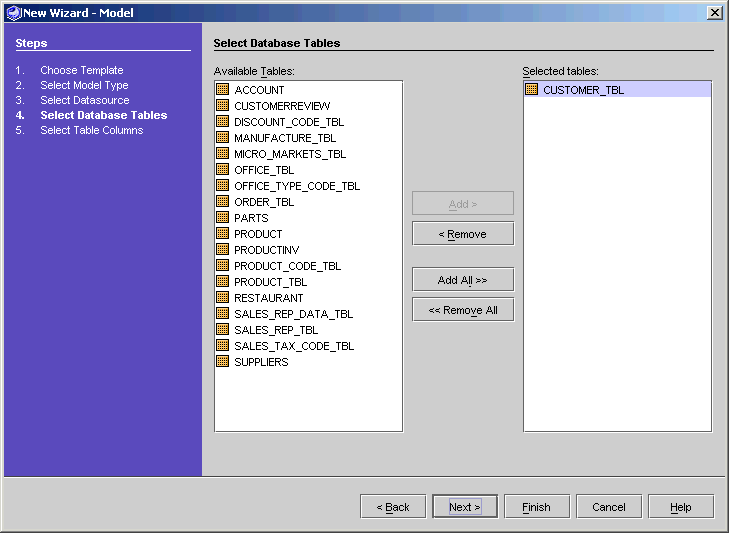Click the table icon beside PRODUCTINV
This screenshot has height=533, width=729.
[223, 249]
